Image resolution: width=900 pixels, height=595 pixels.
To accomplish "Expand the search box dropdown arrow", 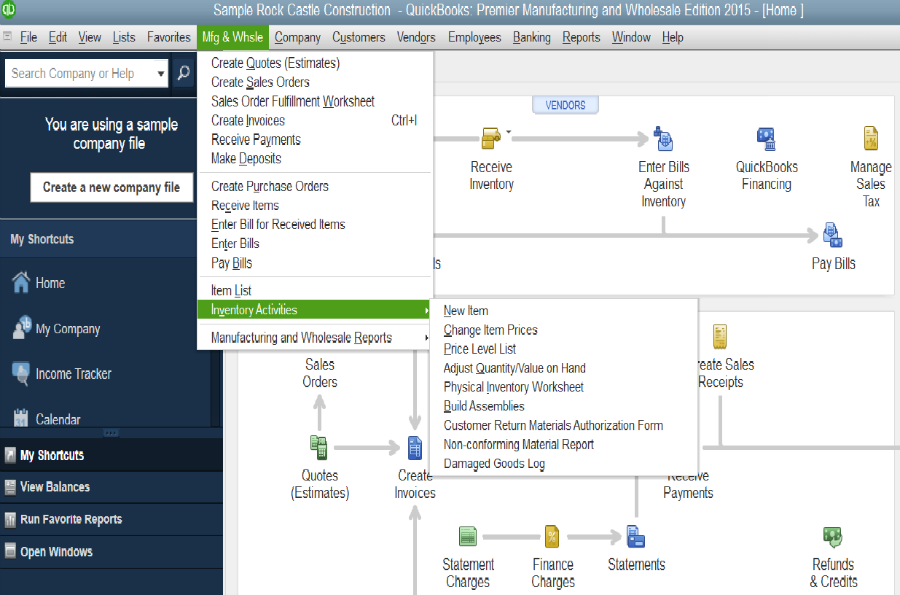I will click(161, 73).
